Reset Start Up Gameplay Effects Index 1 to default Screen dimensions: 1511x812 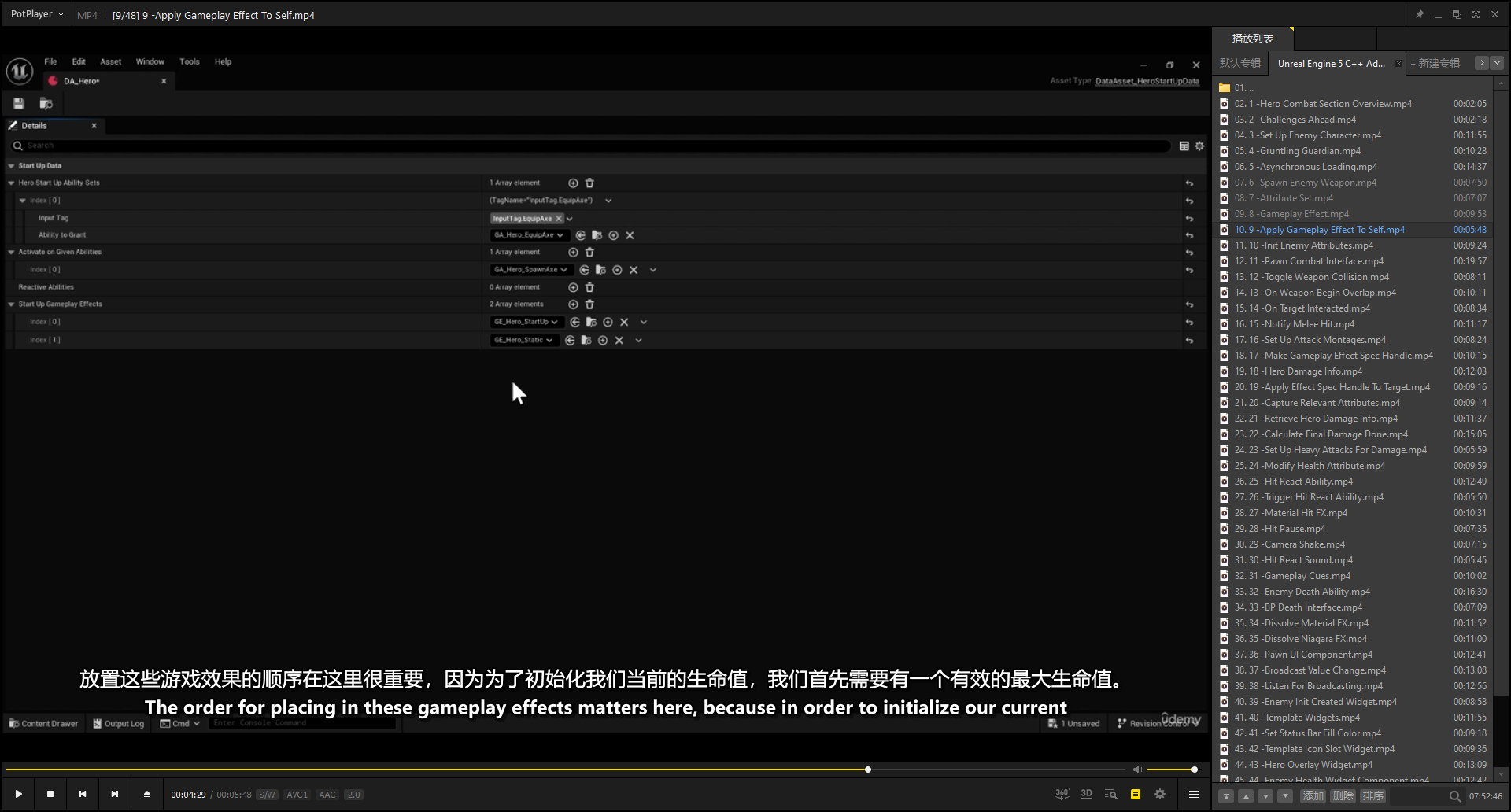[x=1189, y=340]
